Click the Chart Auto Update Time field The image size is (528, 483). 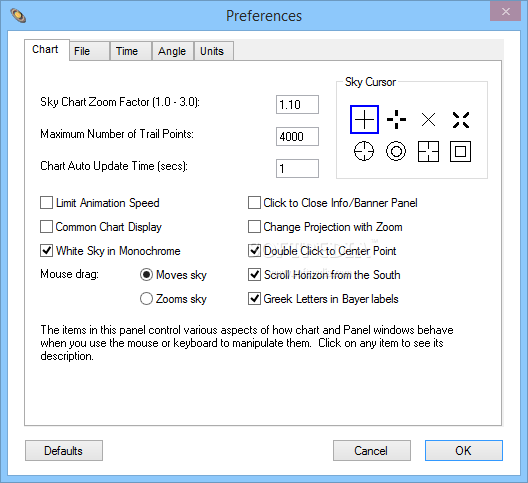click(x=297, y=168)
